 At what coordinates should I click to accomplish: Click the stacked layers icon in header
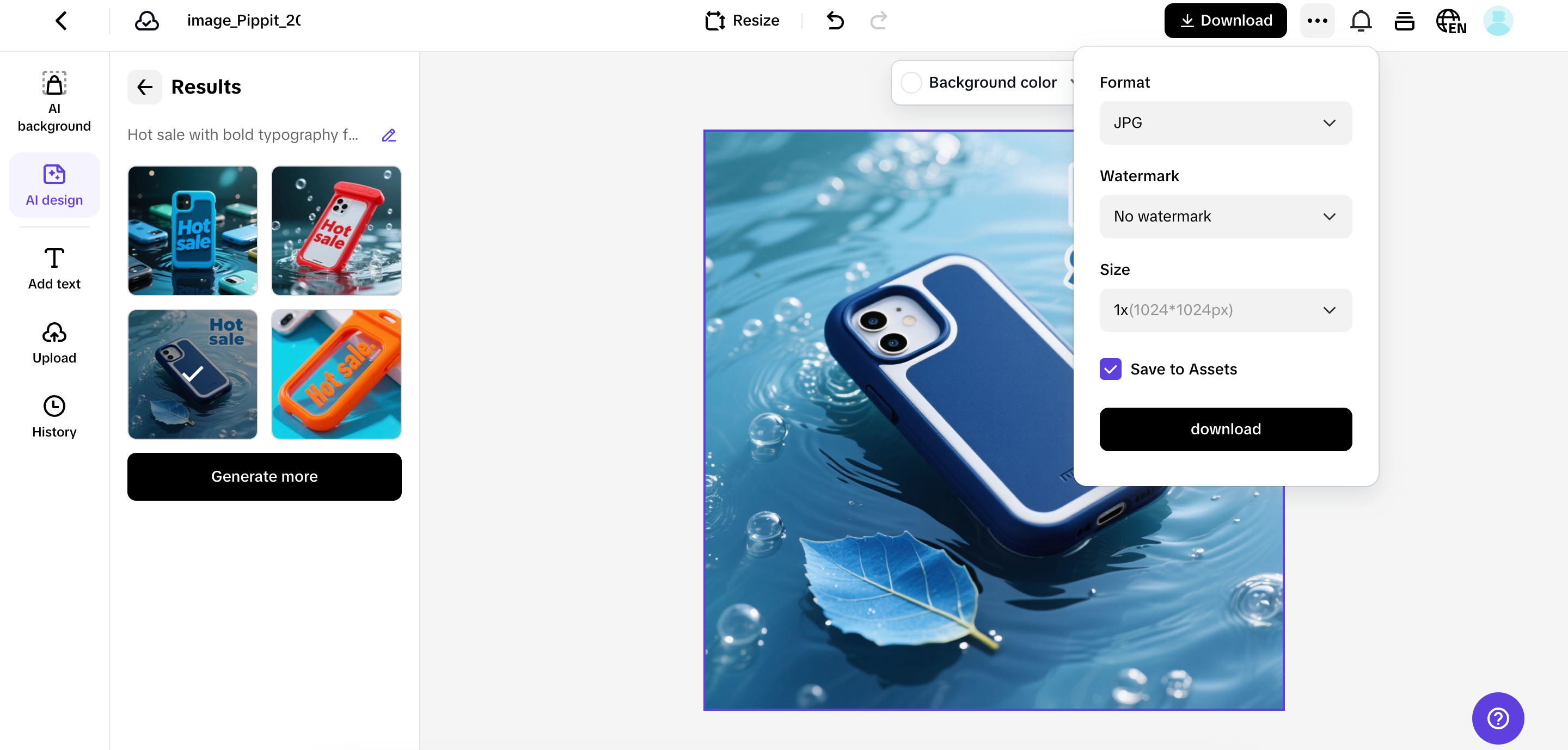pyautogui.click(x=1404, y=21)
